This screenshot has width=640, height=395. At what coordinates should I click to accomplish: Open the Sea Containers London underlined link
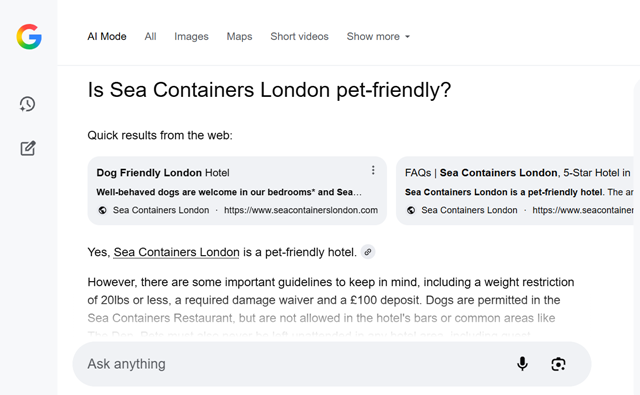pyautogui.click(x=176, y=252)
